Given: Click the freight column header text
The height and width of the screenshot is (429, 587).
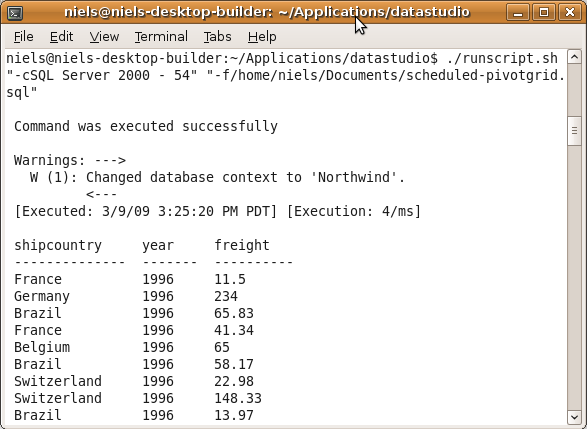Looking at the screenshot, I should coord(242,245).
